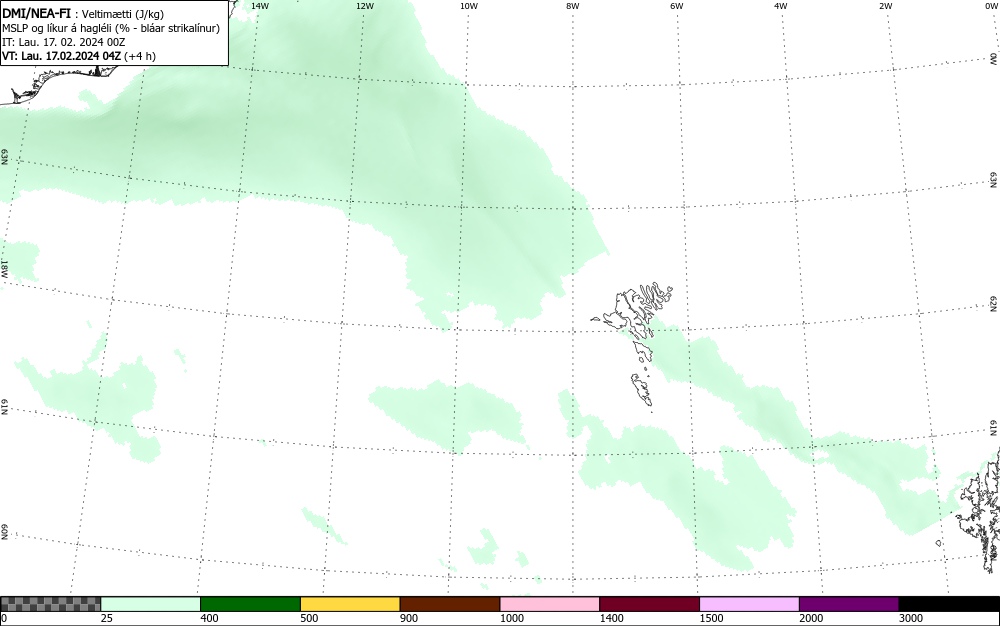Click the legend value 900
Viewport: 1000px width, 626px height.
(409, 618)
